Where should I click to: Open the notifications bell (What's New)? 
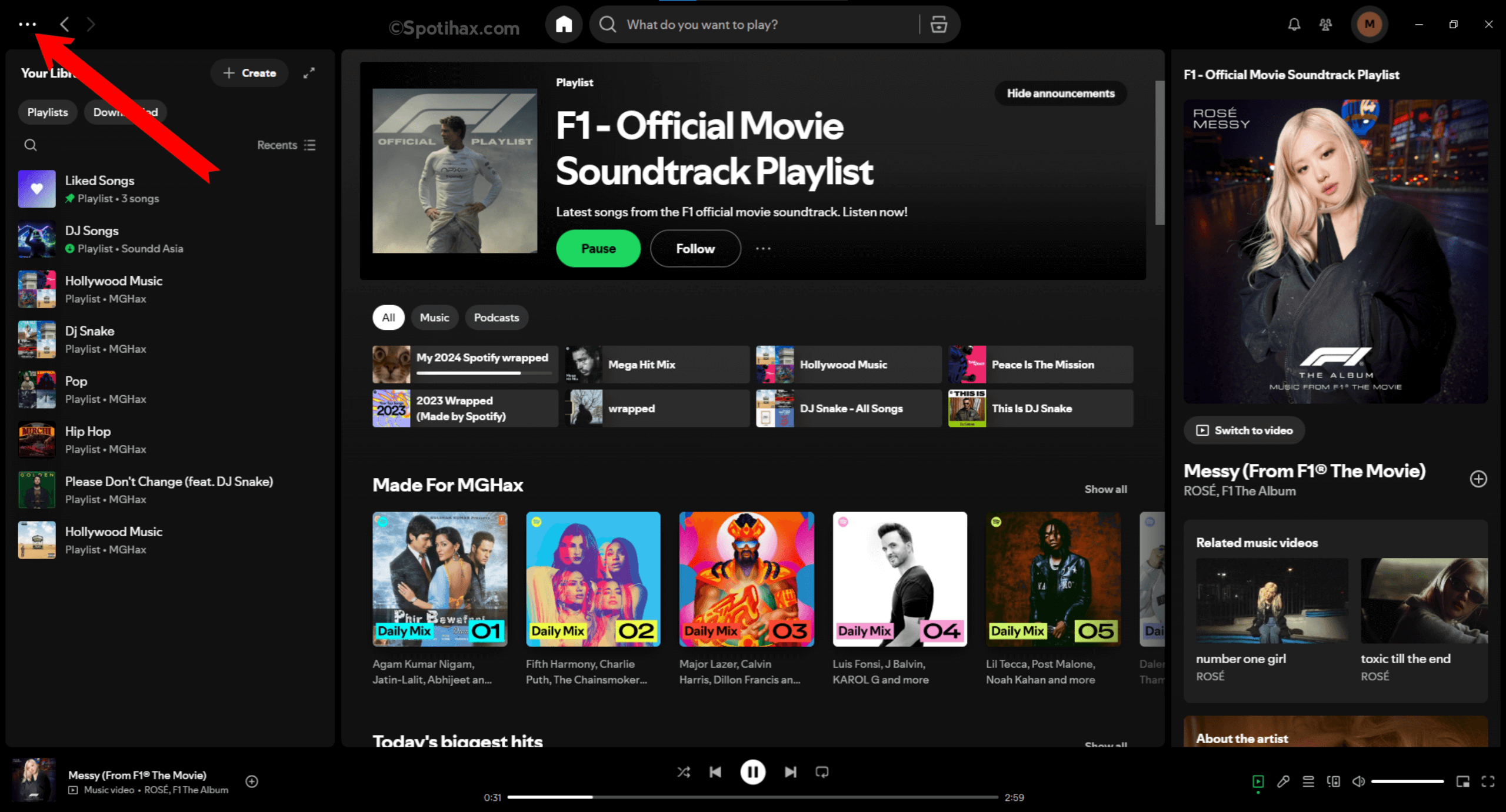click(1294, 24)
